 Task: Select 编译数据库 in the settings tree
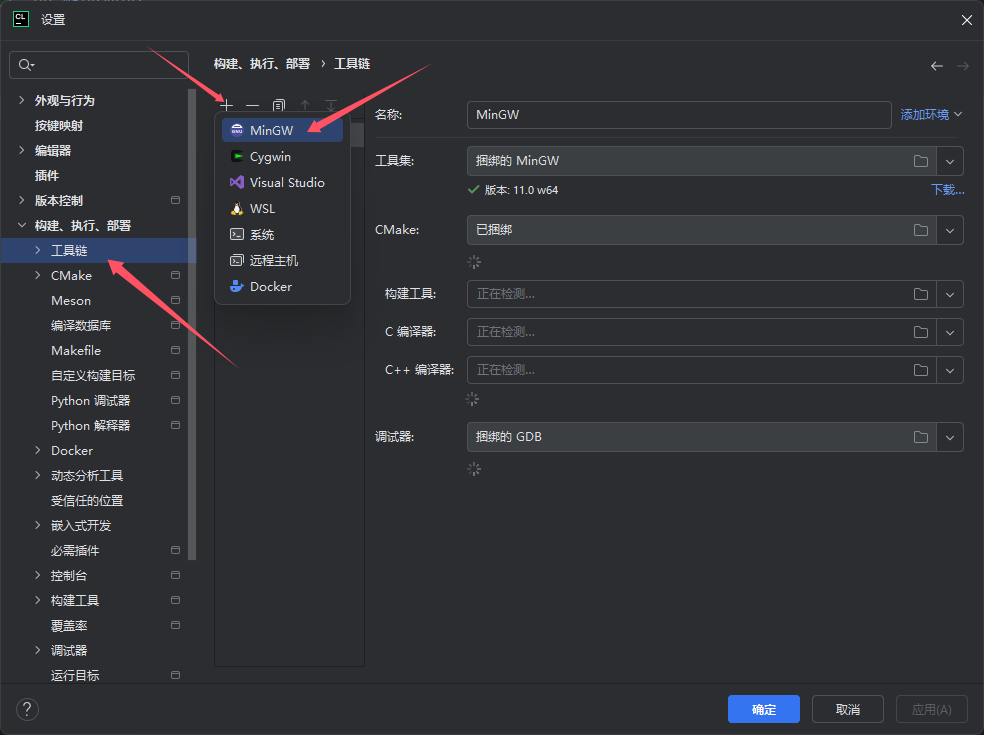81,326
